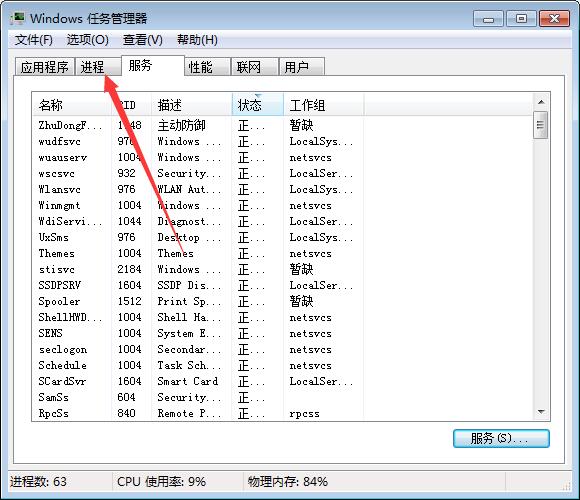
Task: Click the Smart Card description cell
Action: (188, 381)
